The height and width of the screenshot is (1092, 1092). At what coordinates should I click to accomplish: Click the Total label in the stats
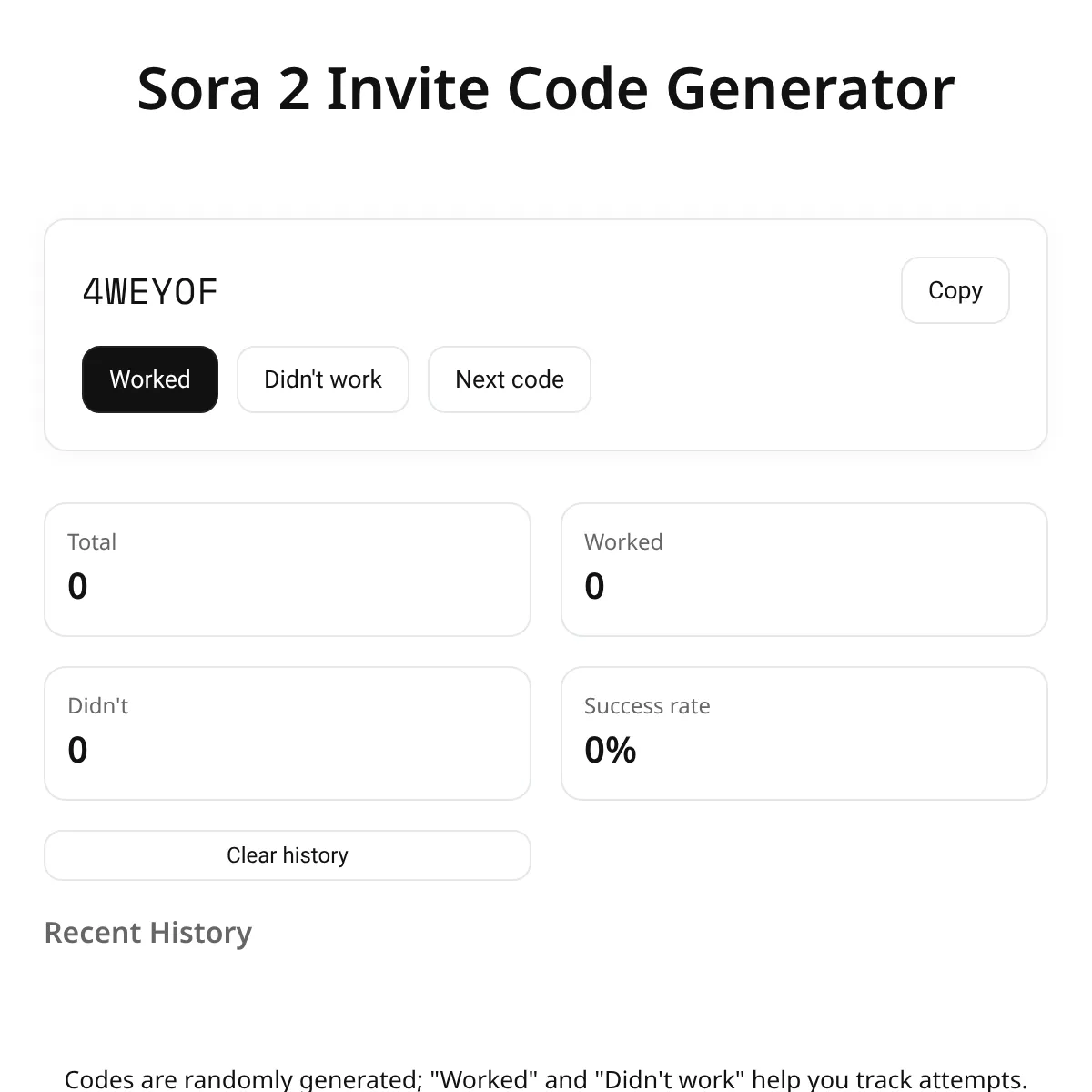92,541
